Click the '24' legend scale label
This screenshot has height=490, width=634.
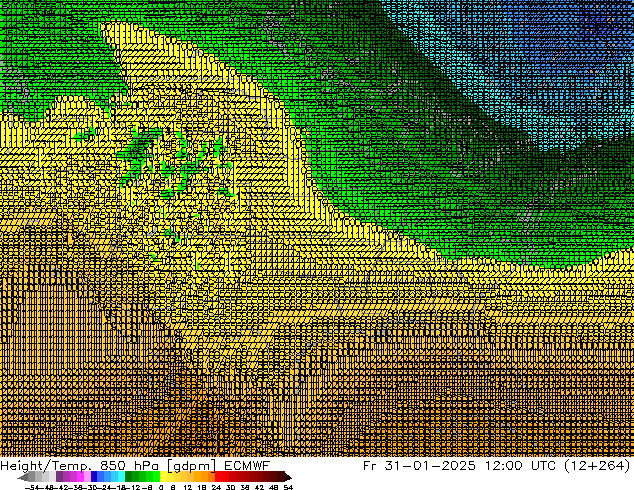pyautogui.click(x=216, y=487)
